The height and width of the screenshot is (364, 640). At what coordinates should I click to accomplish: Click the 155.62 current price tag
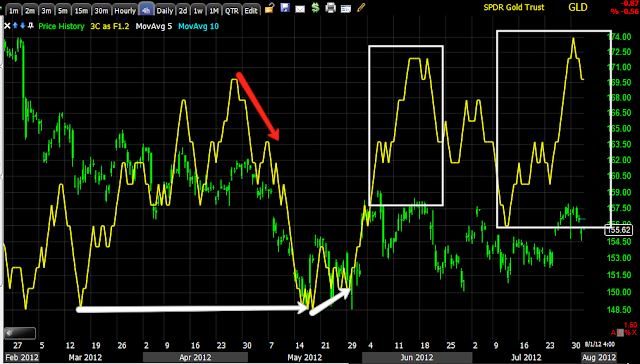coord(619,230)
